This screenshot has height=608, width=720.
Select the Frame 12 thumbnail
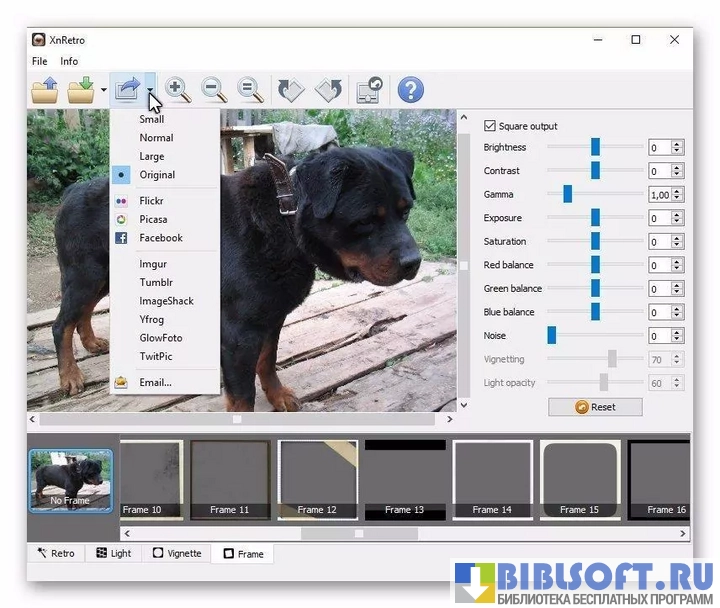[x=316, y=479]
